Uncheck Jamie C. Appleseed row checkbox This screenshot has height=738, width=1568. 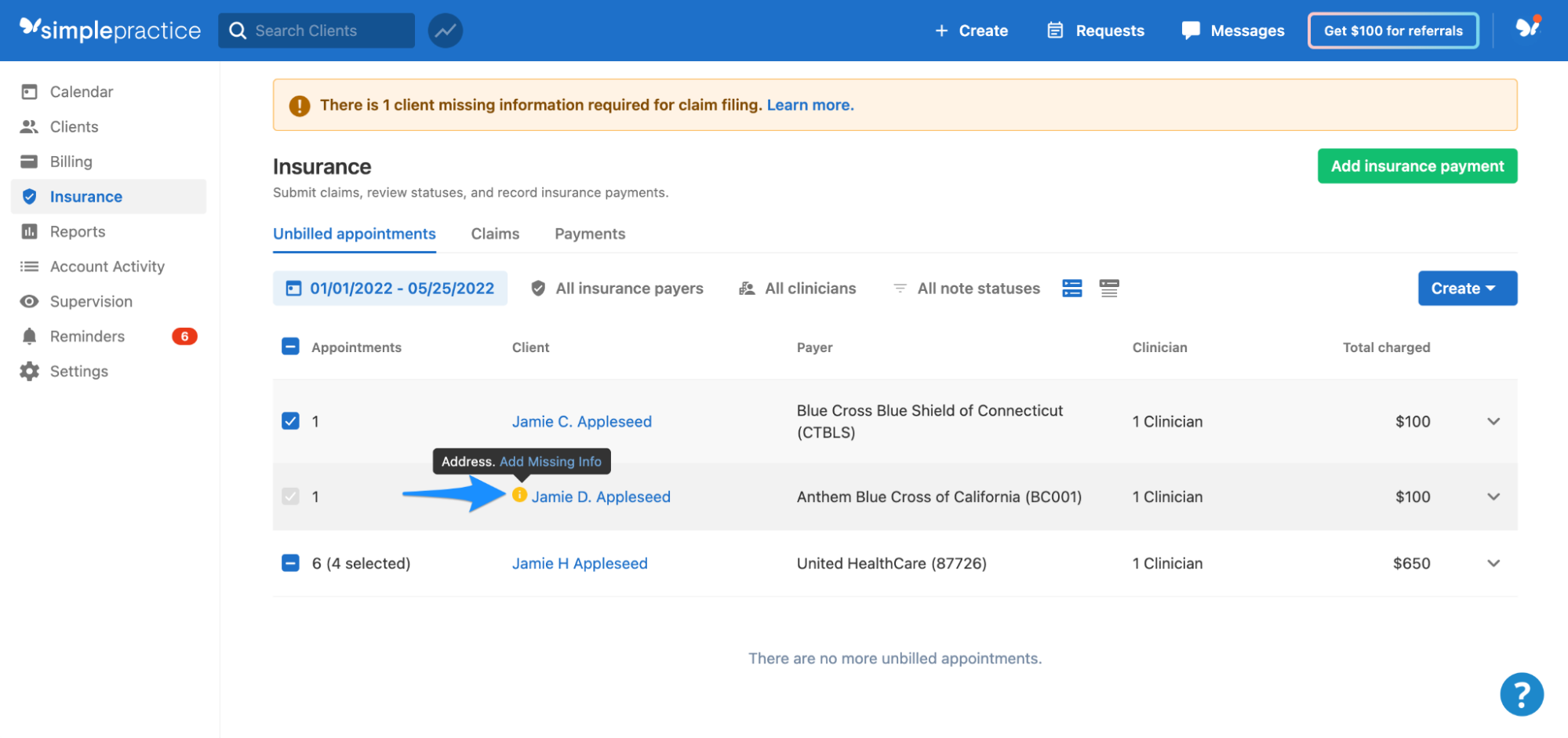[290, 421]
